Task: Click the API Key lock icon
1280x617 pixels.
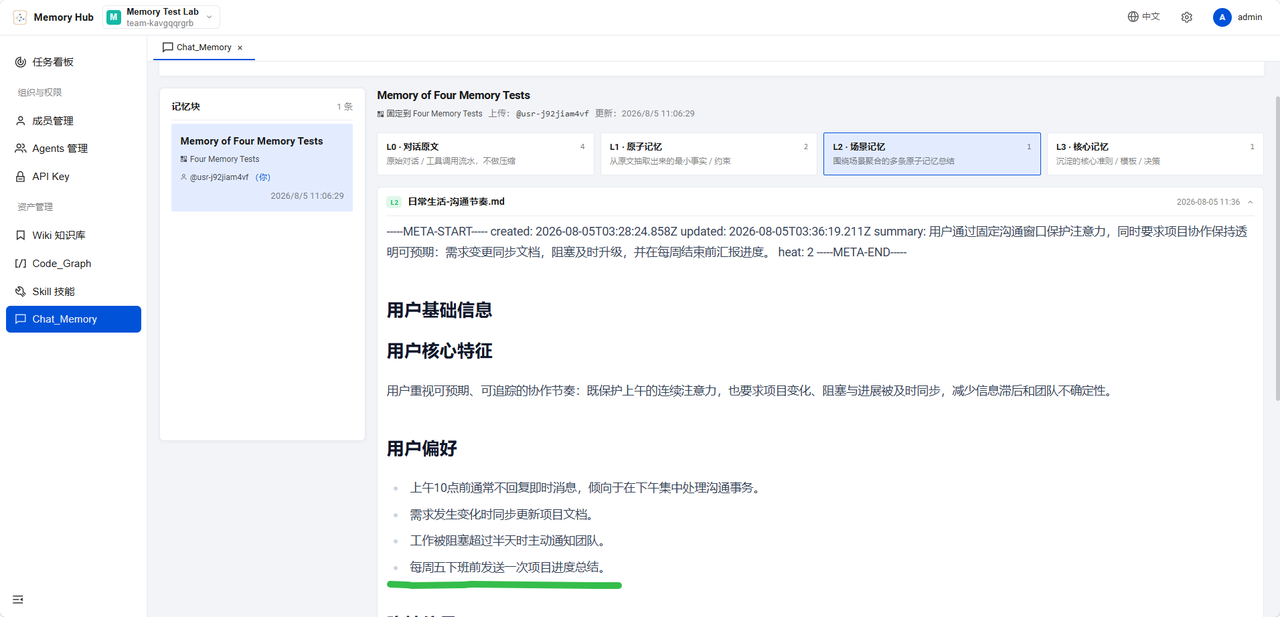Action: click(x=21, y=176)
